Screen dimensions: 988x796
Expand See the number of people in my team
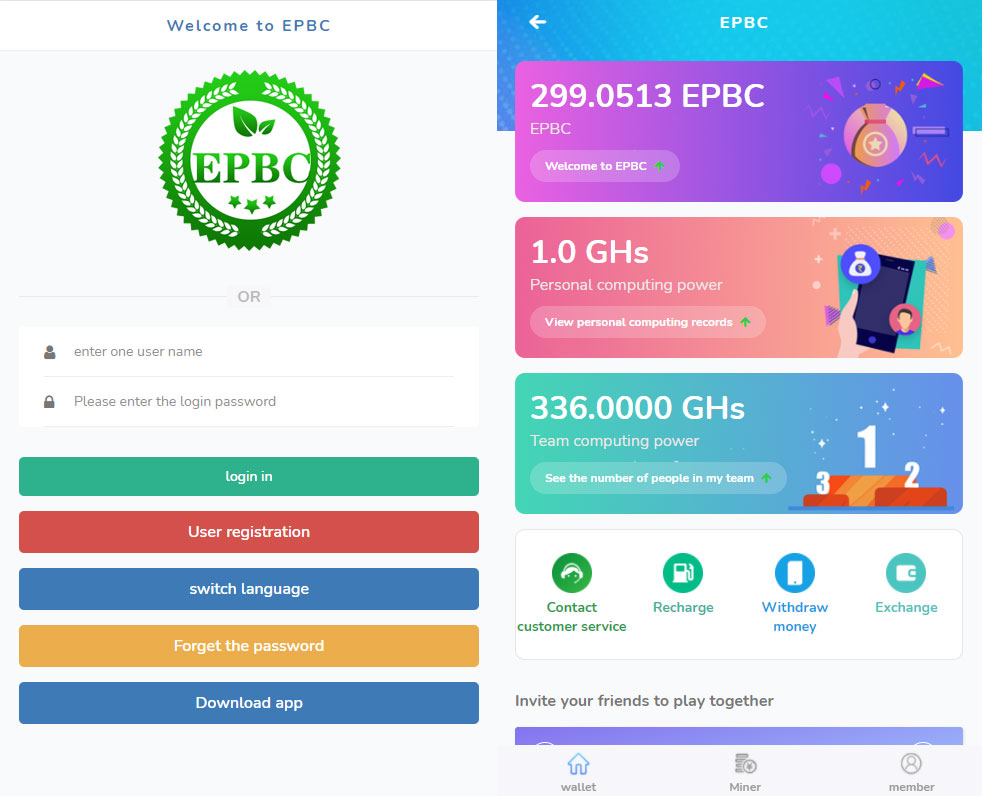(658, 478)
